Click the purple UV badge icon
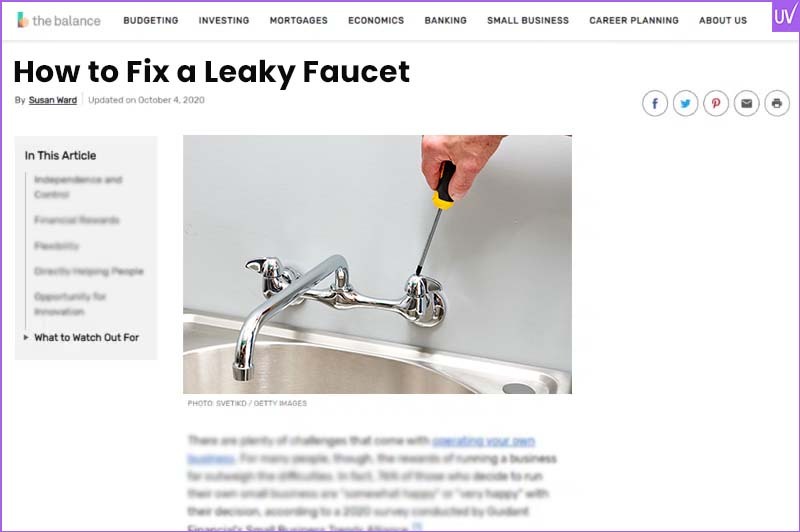800x532 pixels. click(x=785, y=17)
